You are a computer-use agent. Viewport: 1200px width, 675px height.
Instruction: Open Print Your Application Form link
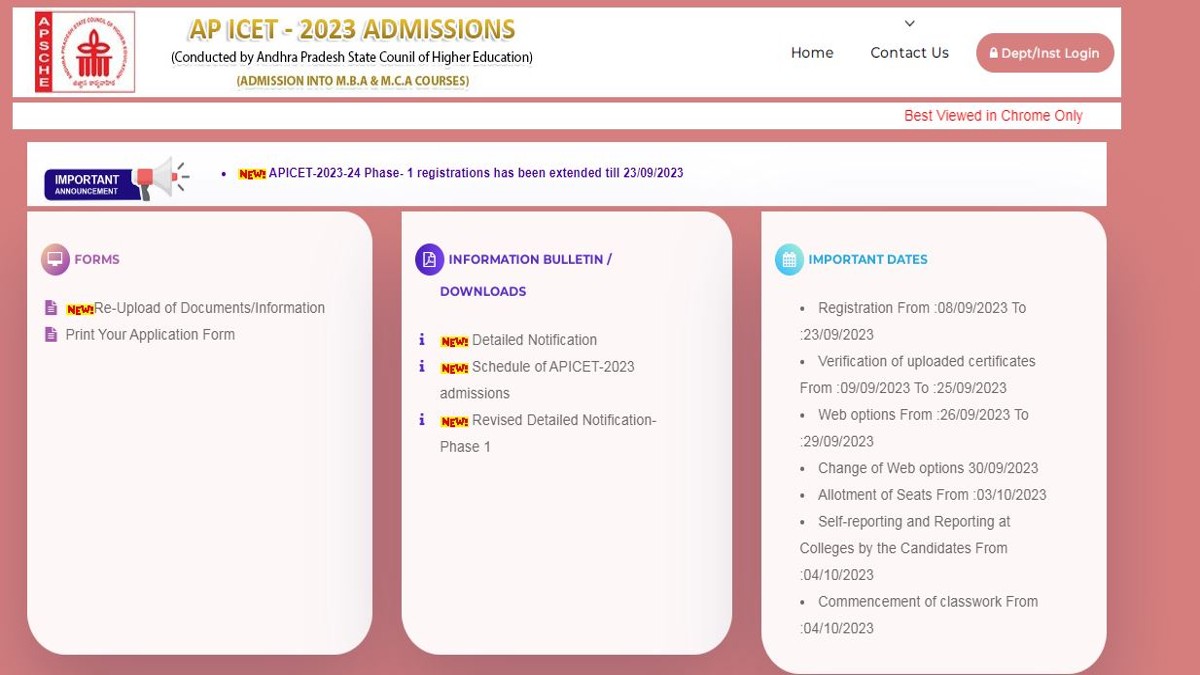pyautogui.click(x=150, y=335)
